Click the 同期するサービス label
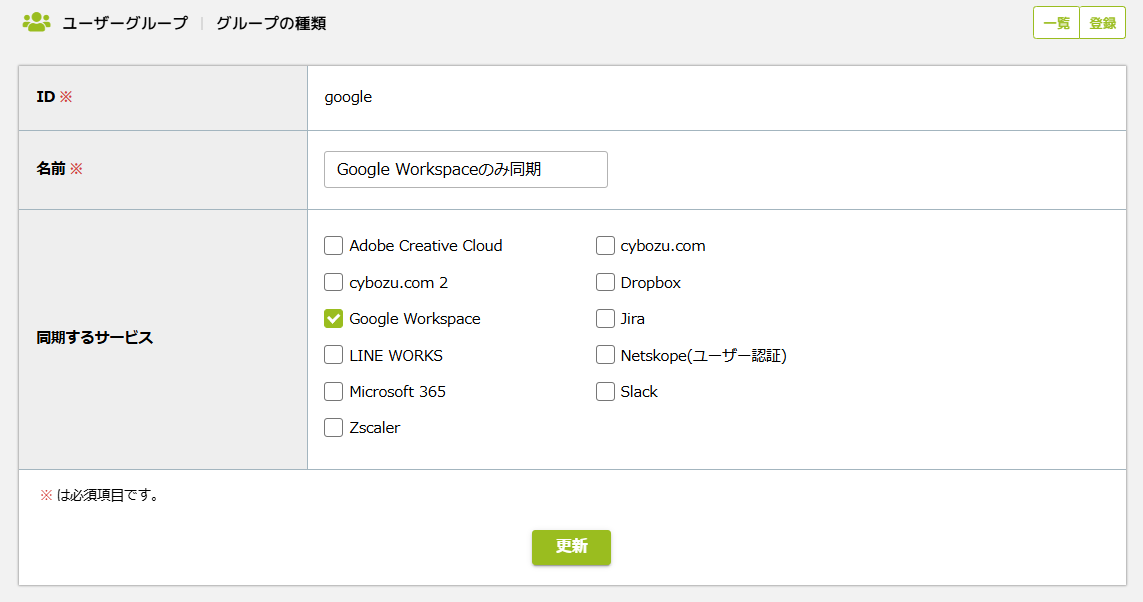The image size is (1143, 602). [x=95, y=337]
